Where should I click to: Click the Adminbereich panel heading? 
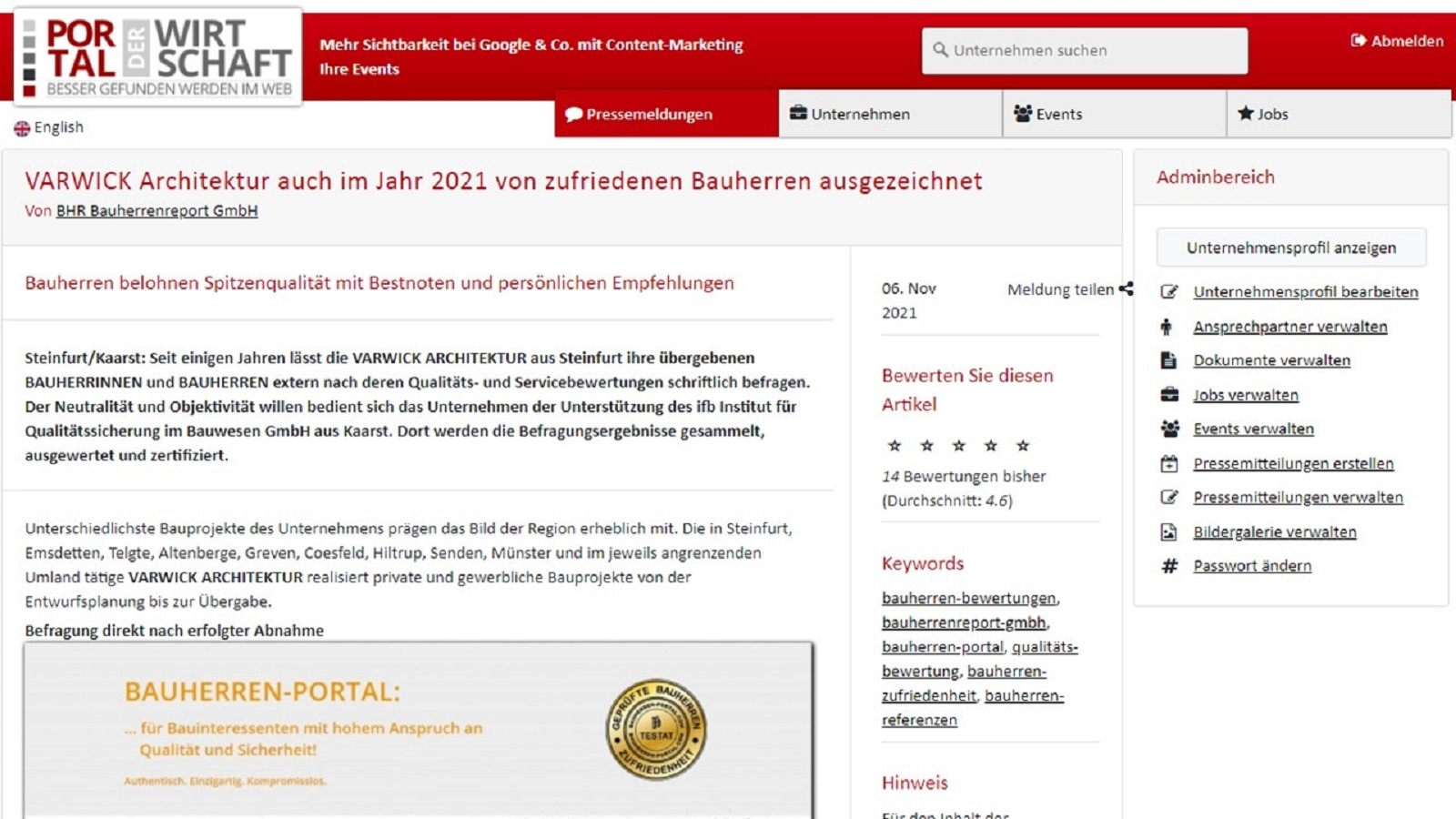pos(1215,177)
